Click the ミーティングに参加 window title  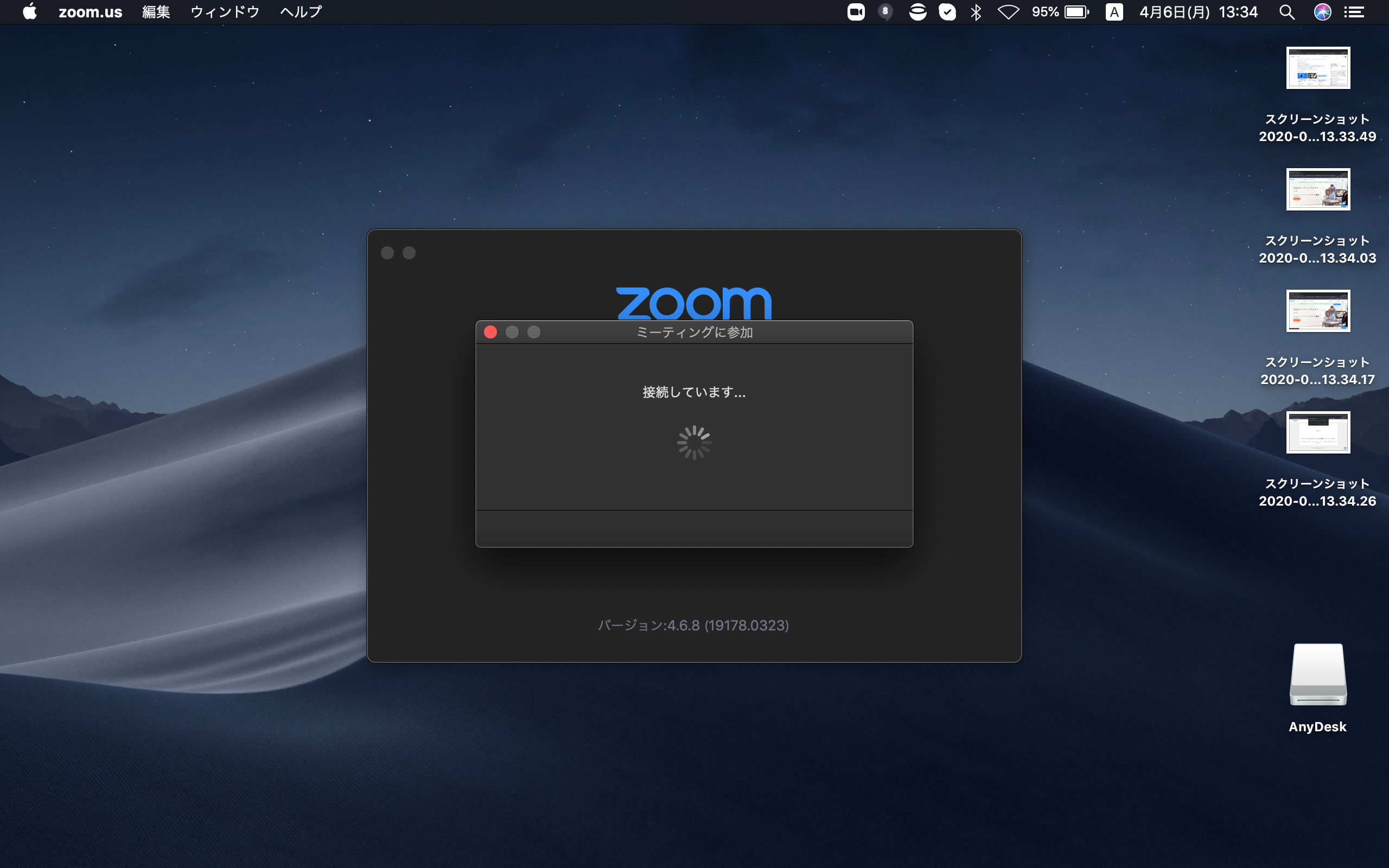(x=694, y=333)
